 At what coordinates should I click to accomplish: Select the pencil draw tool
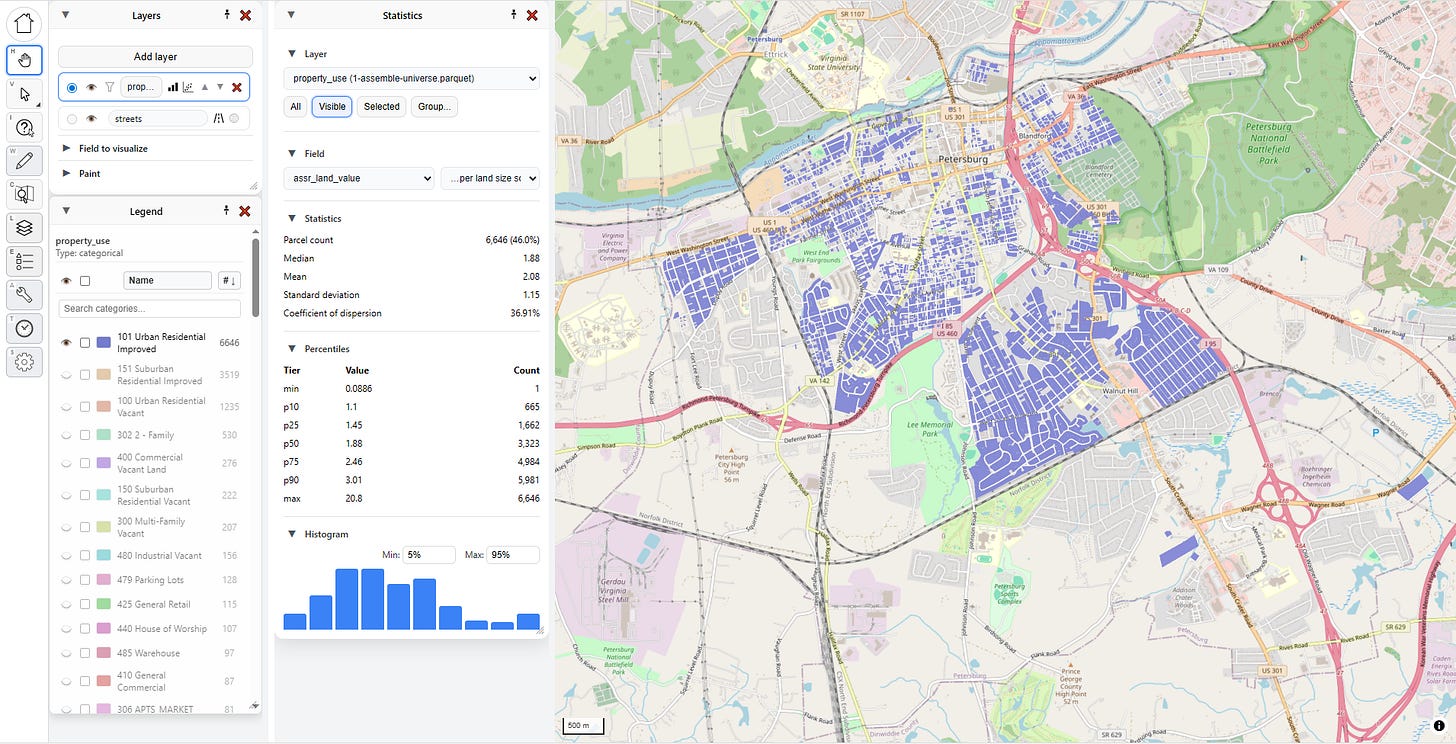(x=24, y=160)
